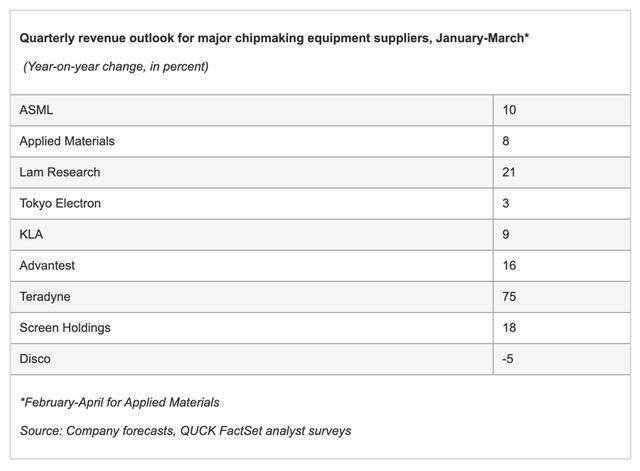Click the Teradyne company cell
The image size is (640, 471).
pyautogui.click(x=46, y=296)
